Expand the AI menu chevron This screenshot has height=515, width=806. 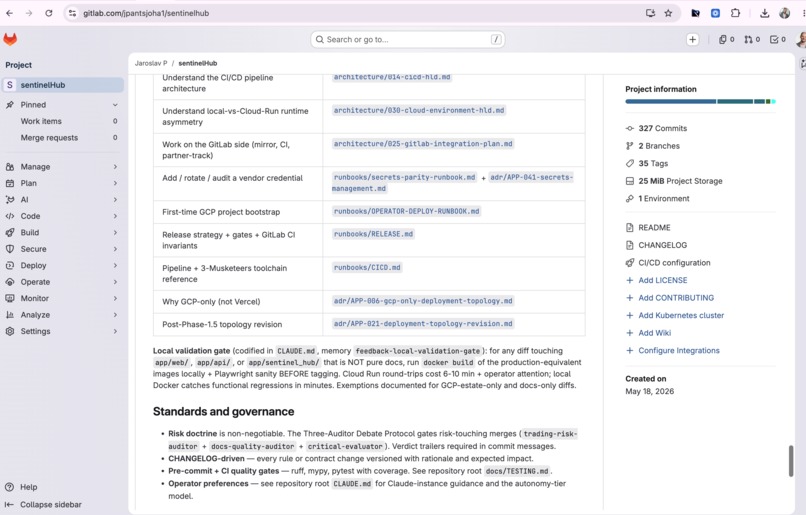(x=115, y=199)
